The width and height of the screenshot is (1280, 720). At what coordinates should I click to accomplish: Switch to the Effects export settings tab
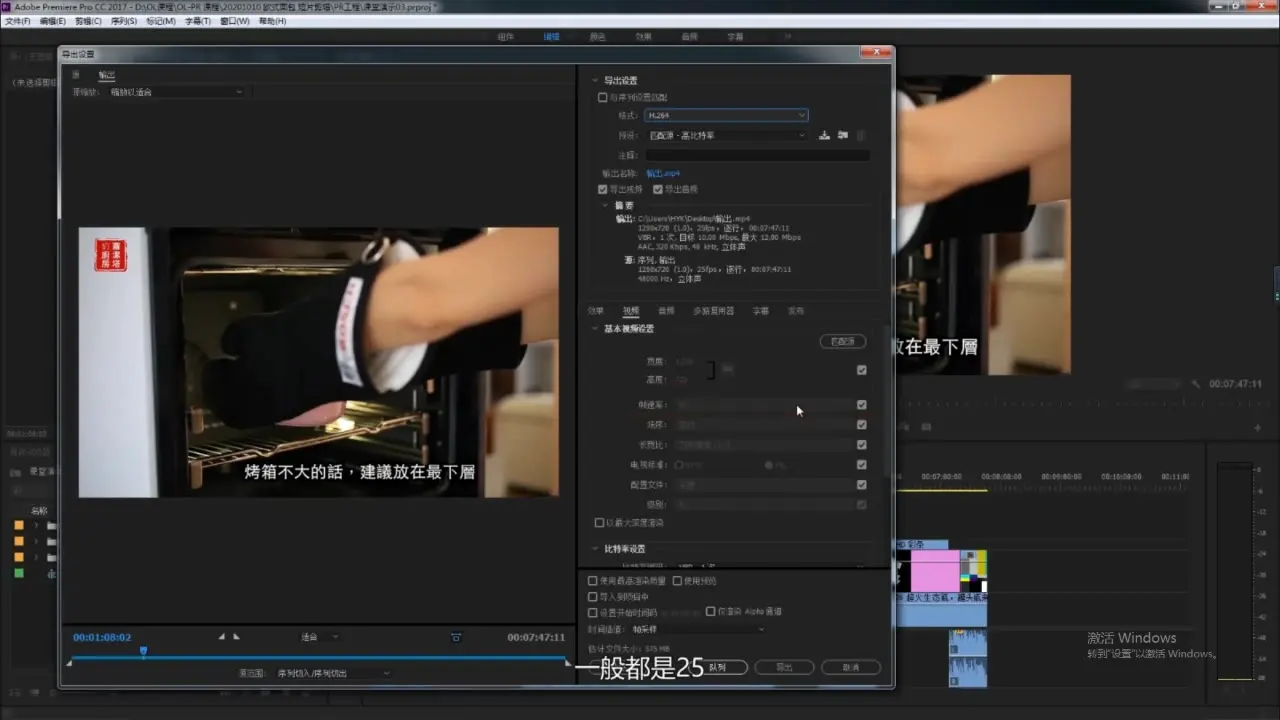pos(596,311)
